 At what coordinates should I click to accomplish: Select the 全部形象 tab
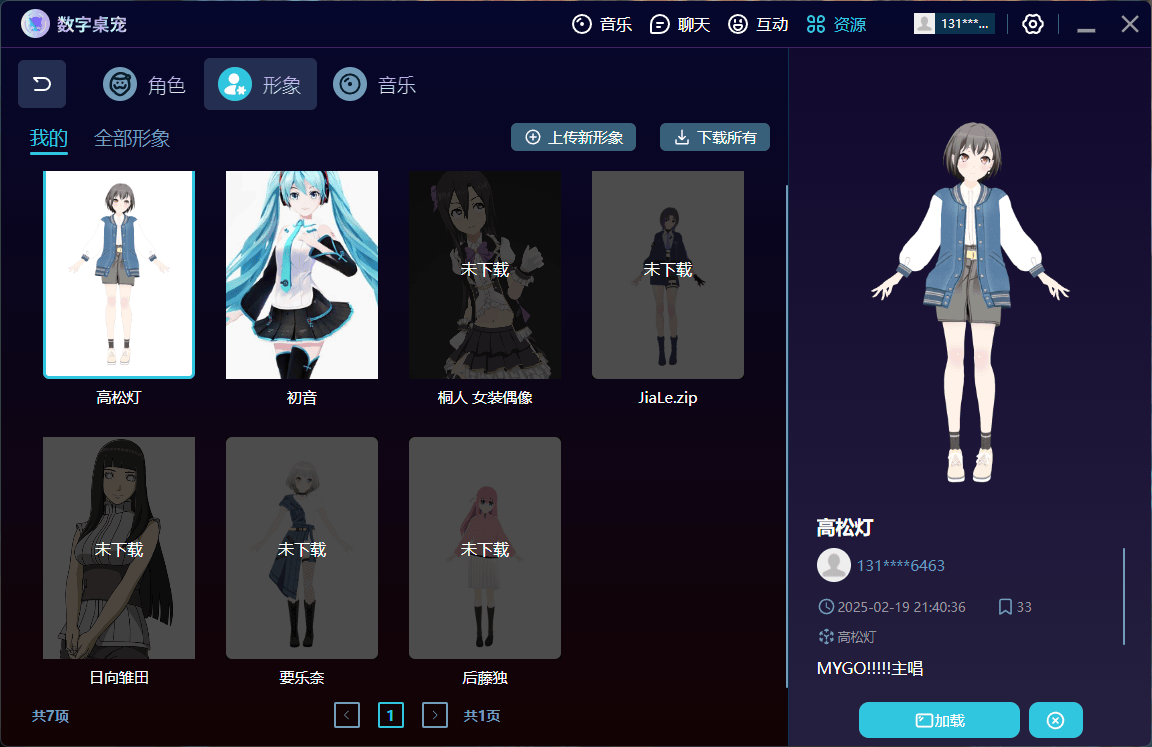132,138
